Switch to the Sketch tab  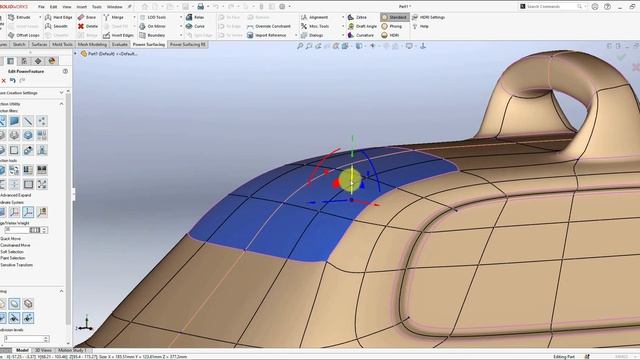[19, 44]
